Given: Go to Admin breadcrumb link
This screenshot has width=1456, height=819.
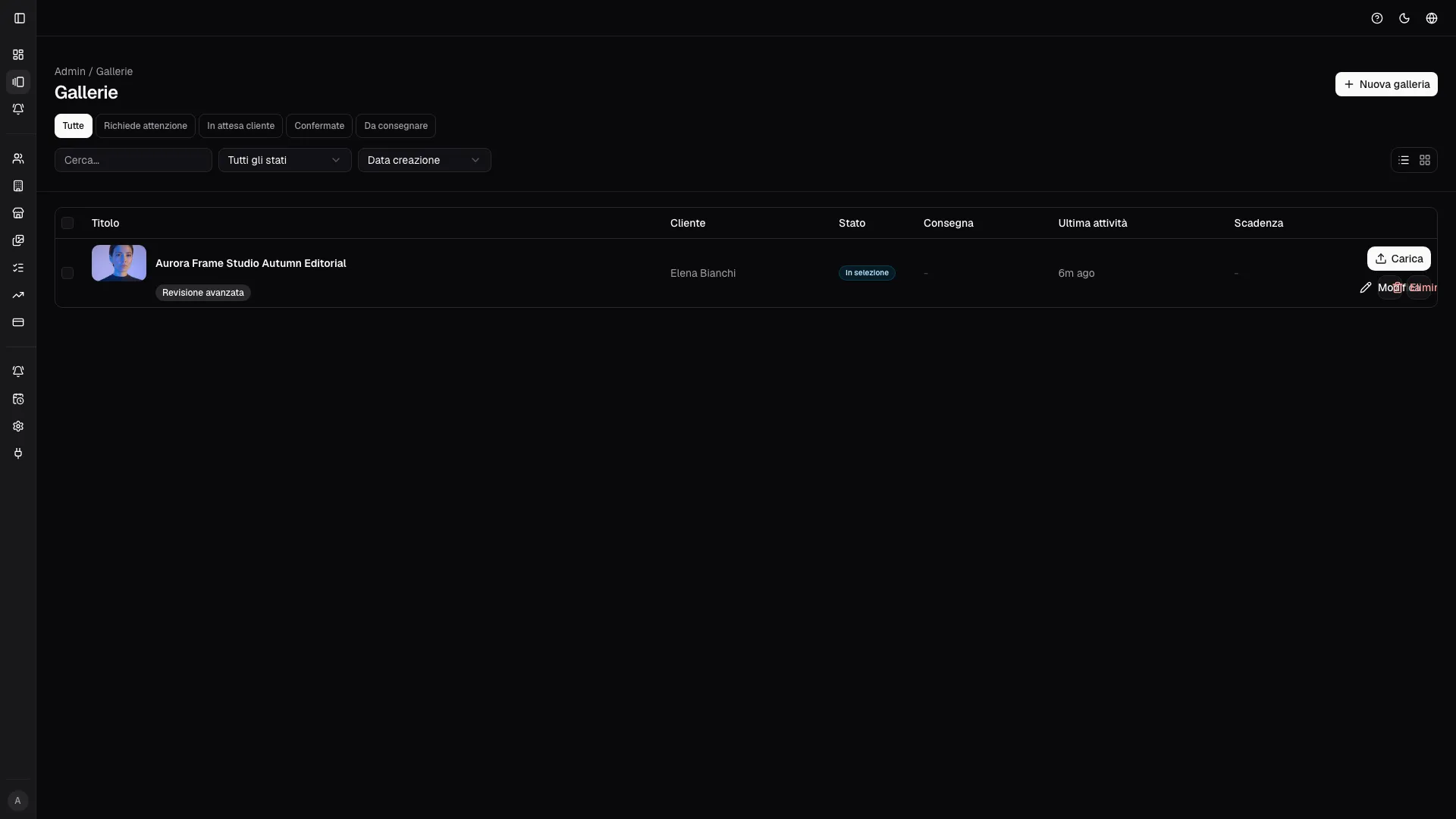Looking at the screenshot, I should (x=70, y=71).
